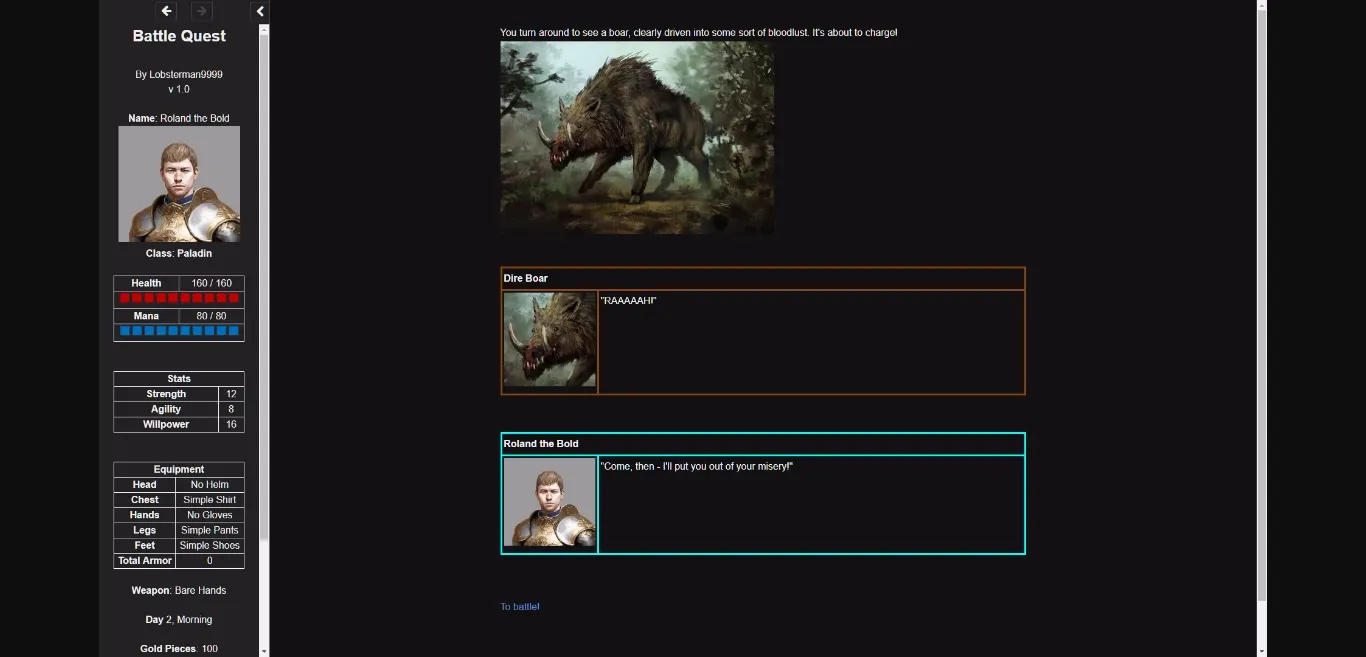Click the back arrow in the sidebar
The width and height of the screenshot is (1366, 657).
167,11
